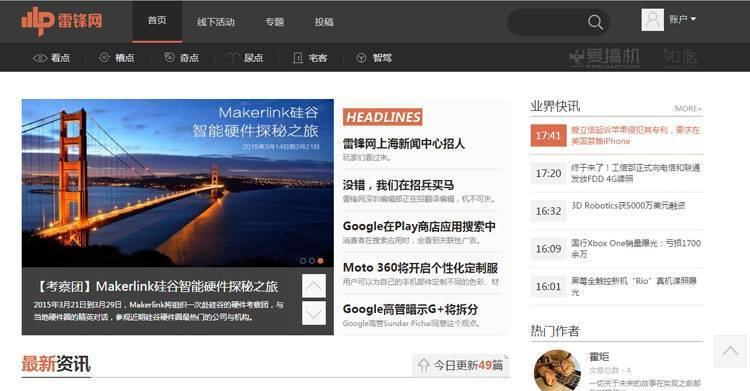This screenshot has width=750, height=391.
Task: Show previous slide with up chevron
Action: [x=314, y=286]
